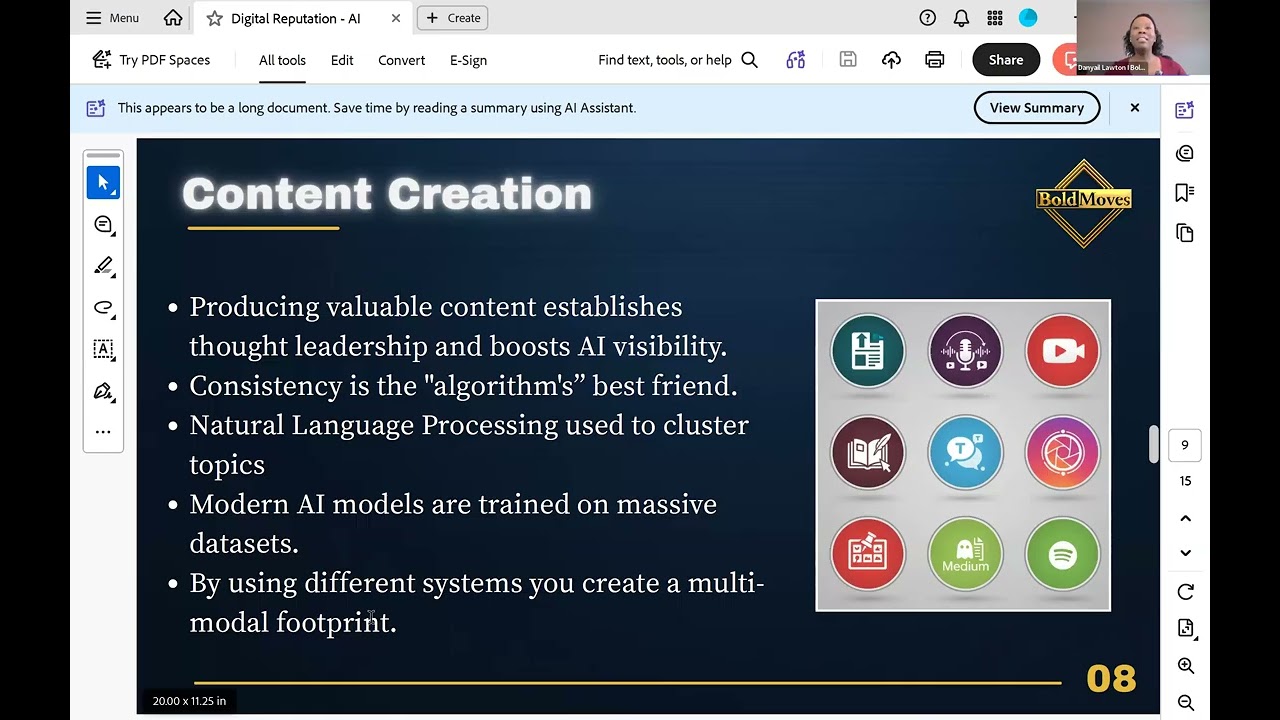Image resolution: width=1280 pixels, height=720 pixels.
Task: Open the Convert tab
Action: click(x=401, y=60)
